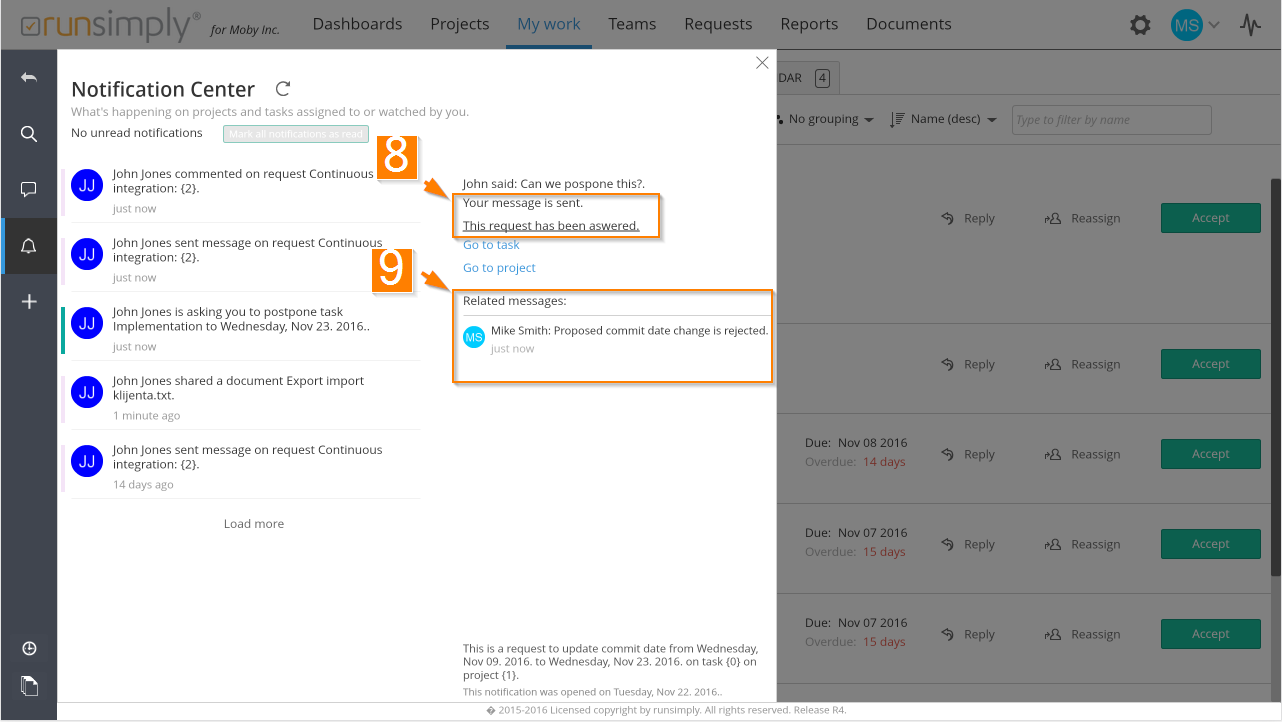Switch to the Projects menu tab
The width and height of the screenshot is (1282, 722).
(x=459, y=24)
